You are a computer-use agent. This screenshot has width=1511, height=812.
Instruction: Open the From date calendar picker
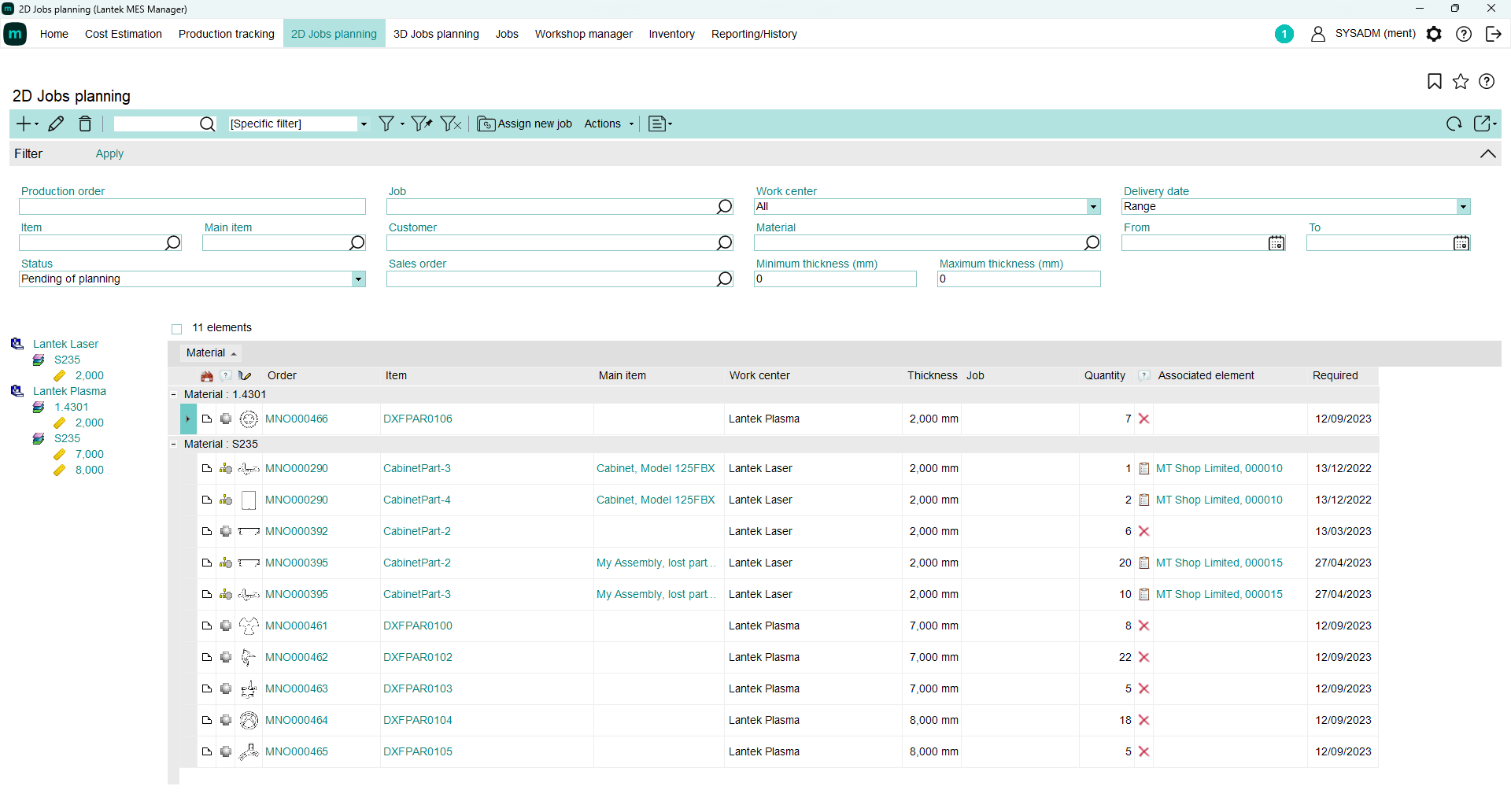pos(1276,243)
